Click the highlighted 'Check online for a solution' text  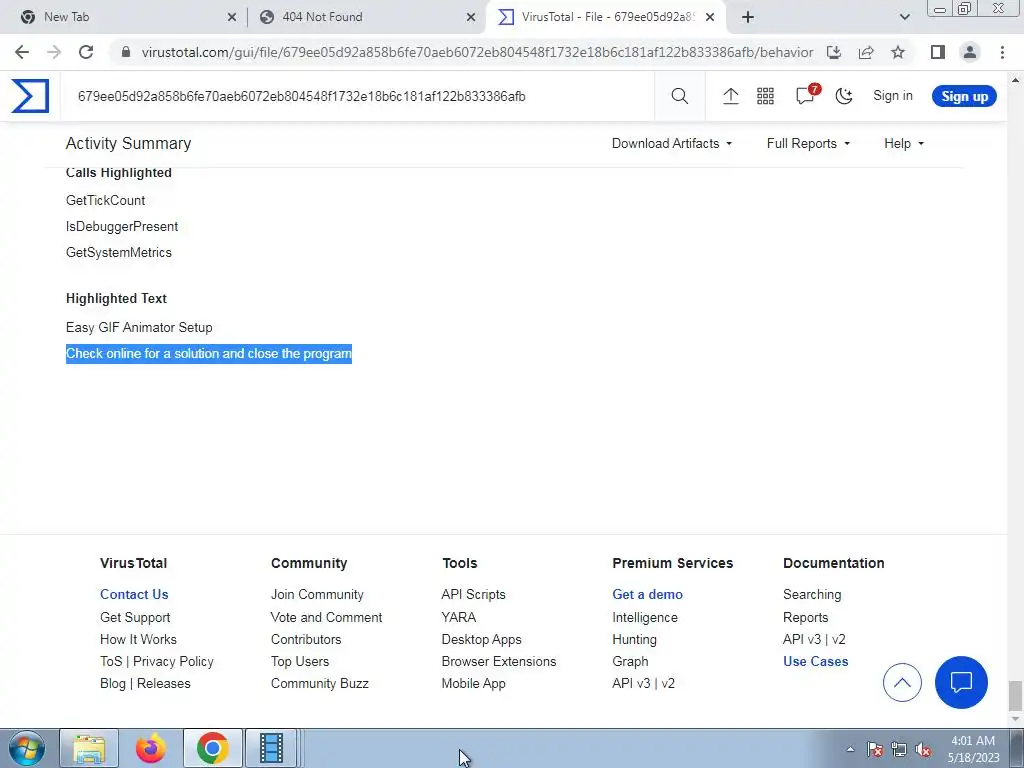tap(209, 354)
